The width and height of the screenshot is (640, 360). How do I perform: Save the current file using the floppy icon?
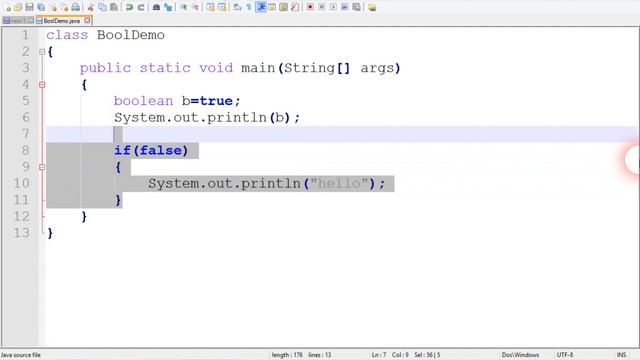pos(29,7)
